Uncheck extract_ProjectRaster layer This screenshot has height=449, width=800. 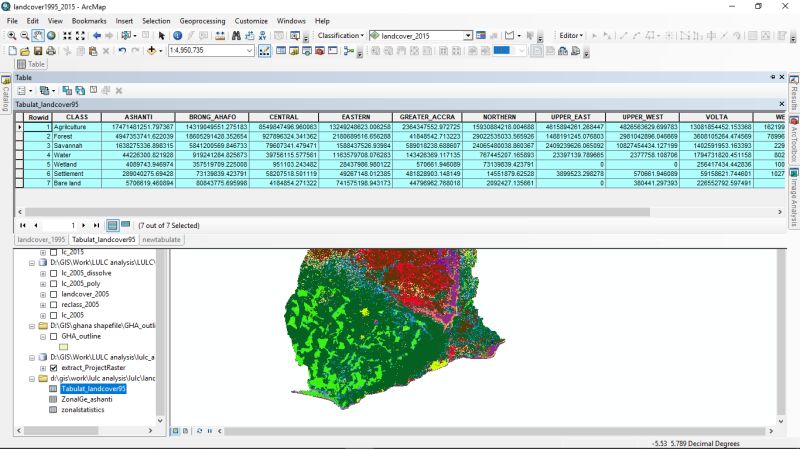point(54,367)
